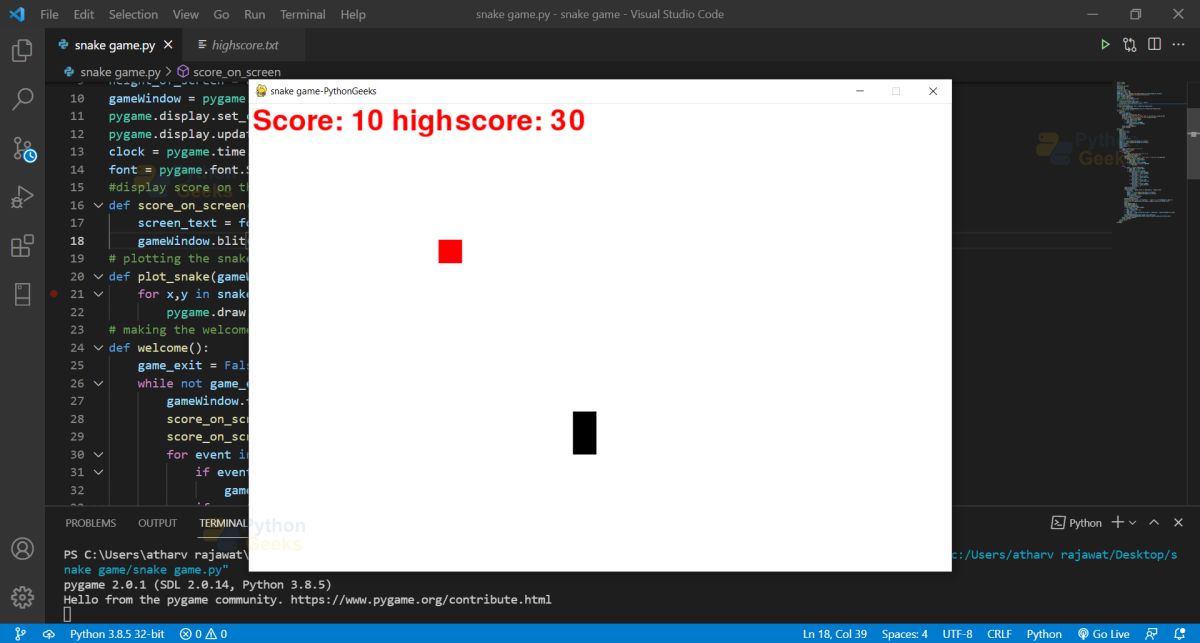The width and height of the screenshot is (1200, 643).
Task: Click the snake game.py breadcrumb item
Action: [120, 72]
